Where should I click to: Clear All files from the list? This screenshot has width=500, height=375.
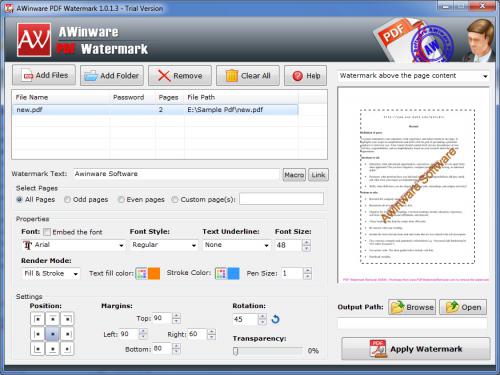coord(248,76)
